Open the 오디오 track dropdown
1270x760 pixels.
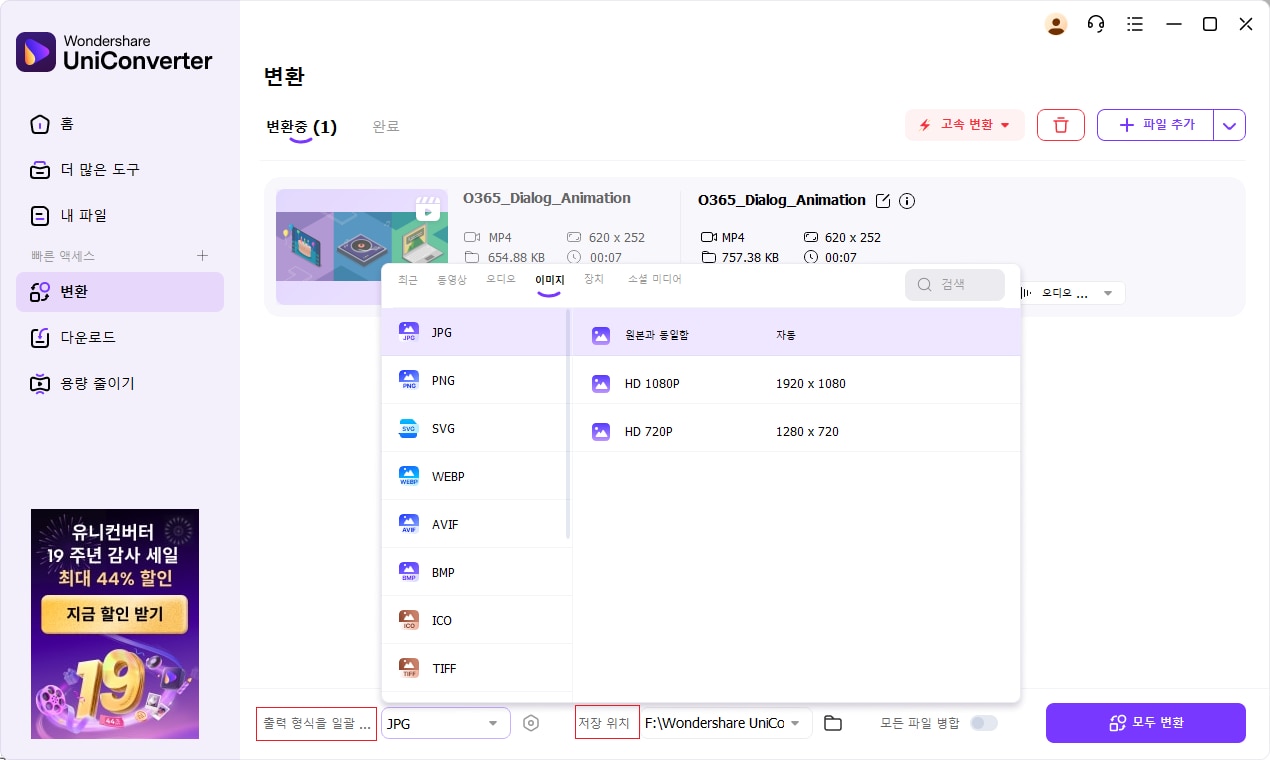pyautogui.click(x=1071, y=293)
